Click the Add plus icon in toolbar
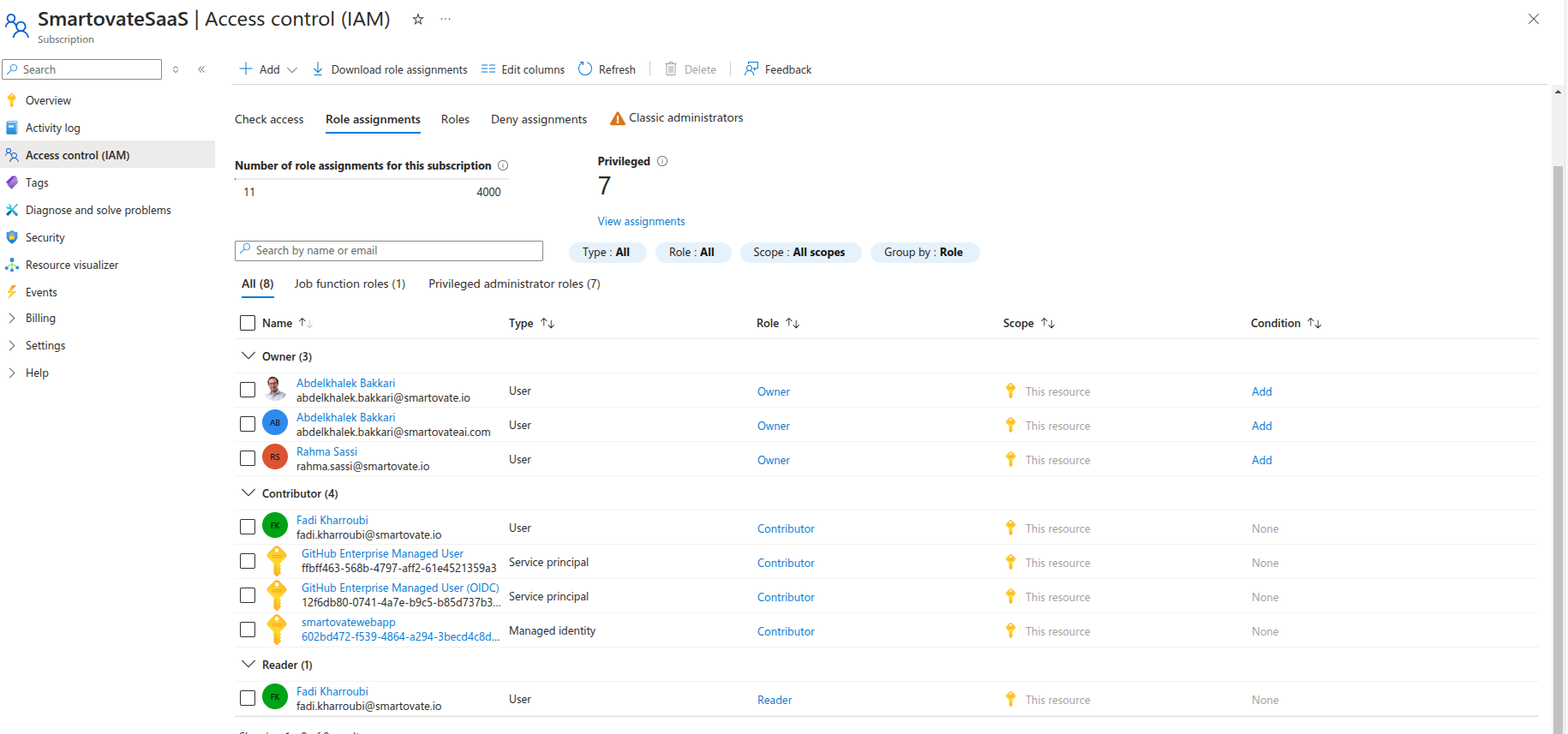The image size is (1568, 734). (246, 69)
